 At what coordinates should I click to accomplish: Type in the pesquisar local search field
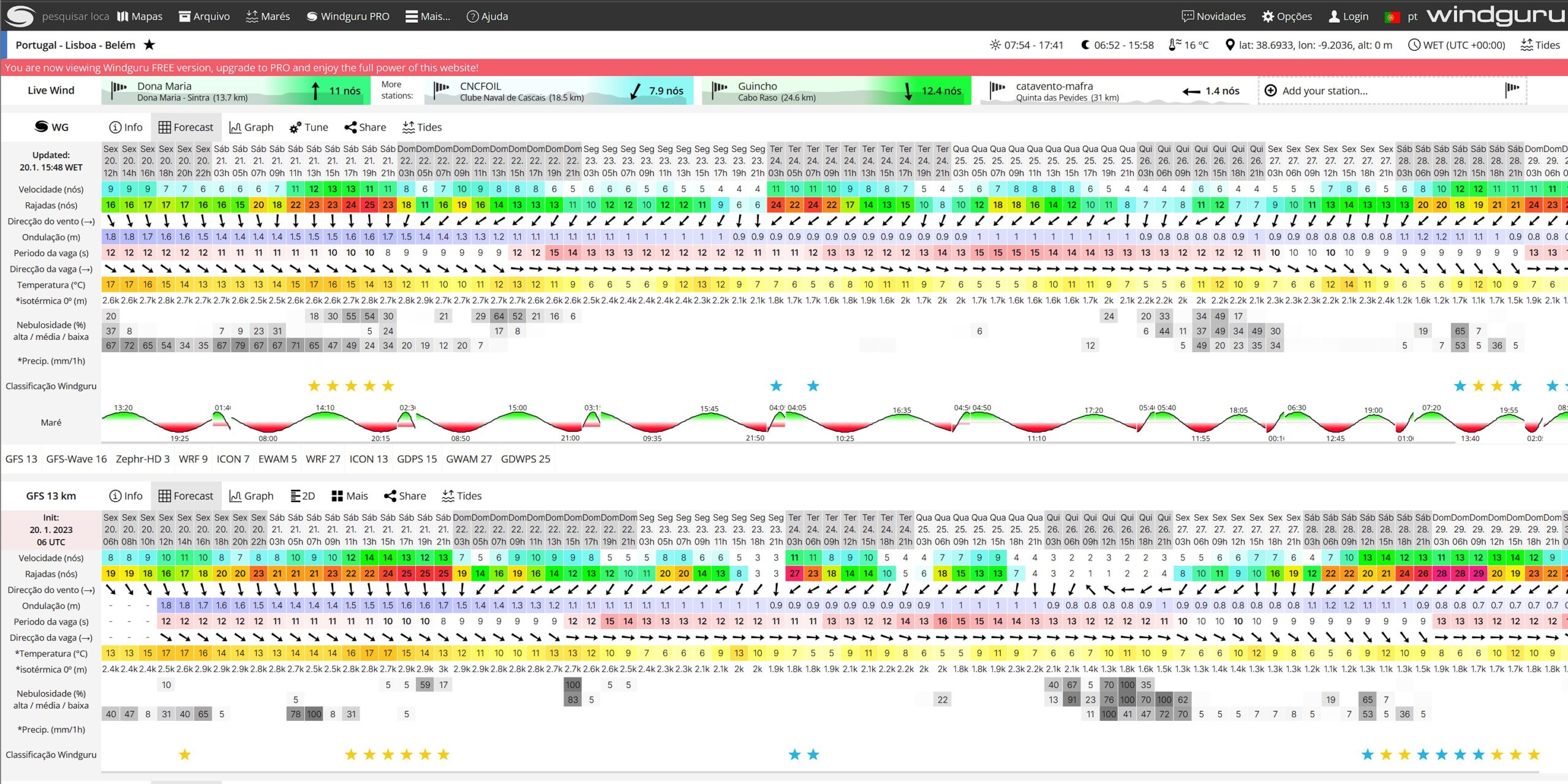[75, 17]
